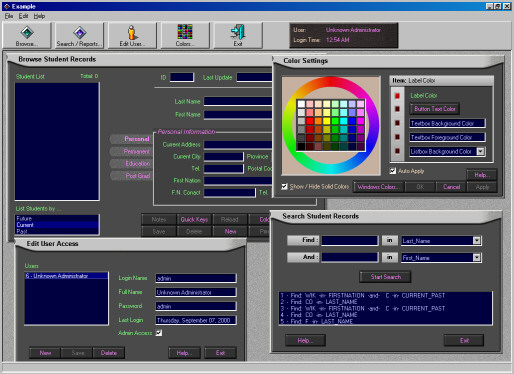Select Current in List Students by
Screen dimensions: 514x374
tap(57, 225)
